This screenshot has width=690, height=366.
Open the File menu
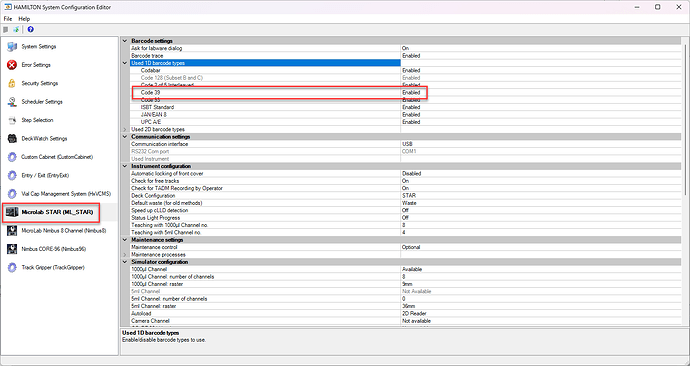(8, 19)
